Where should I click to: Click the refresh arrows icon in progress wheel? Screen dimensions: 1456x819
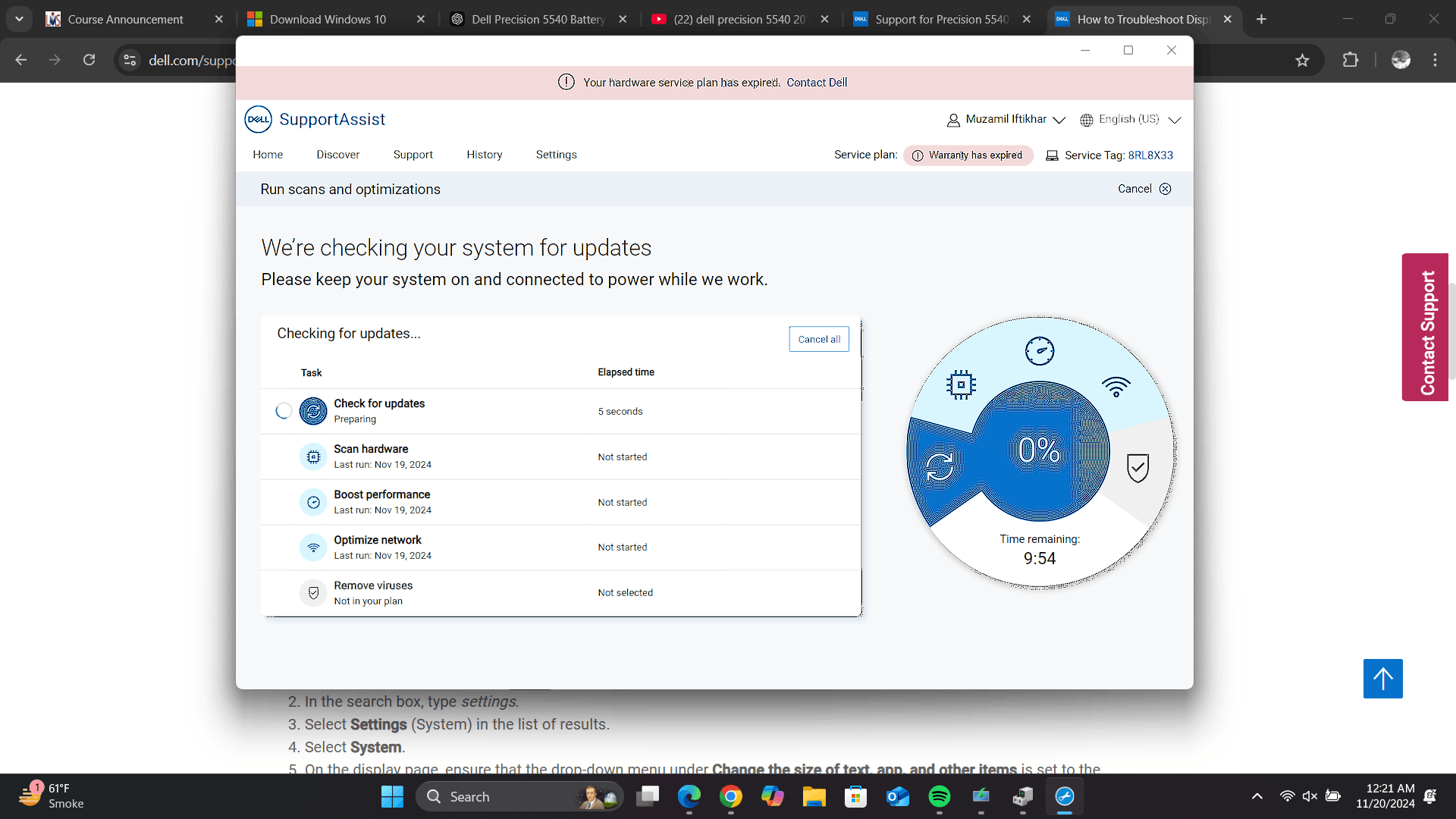[x=940, y=466]
